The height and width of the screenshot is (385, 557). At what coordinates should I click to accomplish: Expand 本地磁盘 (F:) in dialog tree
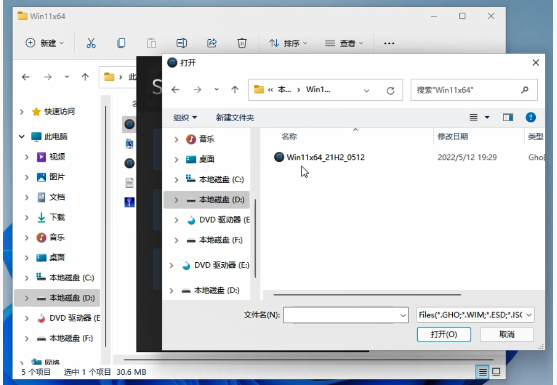[176, 240]
